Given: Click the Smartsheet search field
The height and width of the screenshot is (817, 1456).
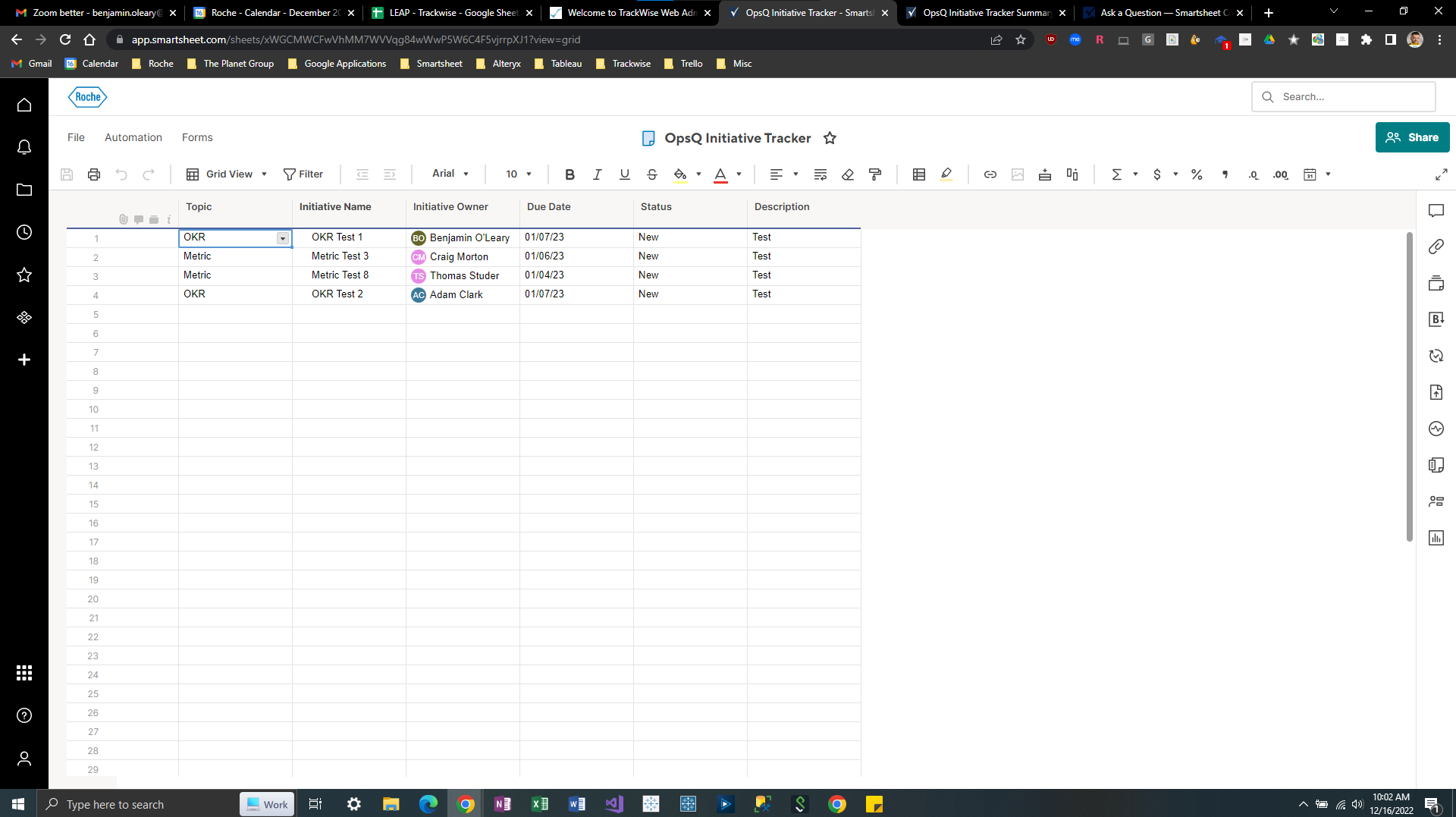Looking at the screenshot, I should pos(1343,96).
